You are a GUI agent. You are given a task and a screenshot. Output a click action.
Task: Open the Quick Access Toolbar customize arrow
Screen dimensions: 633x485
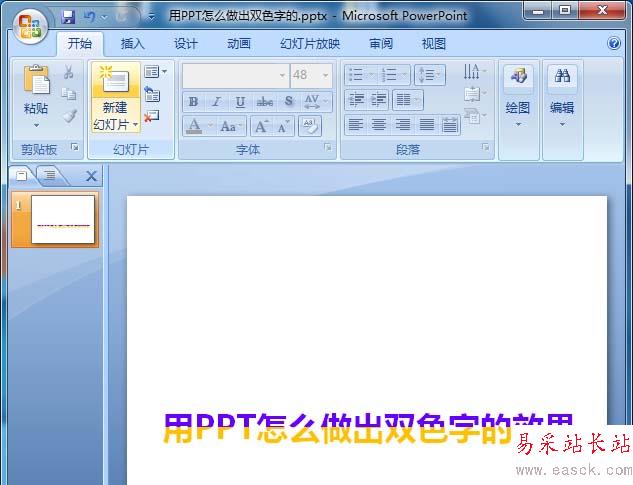151,17
